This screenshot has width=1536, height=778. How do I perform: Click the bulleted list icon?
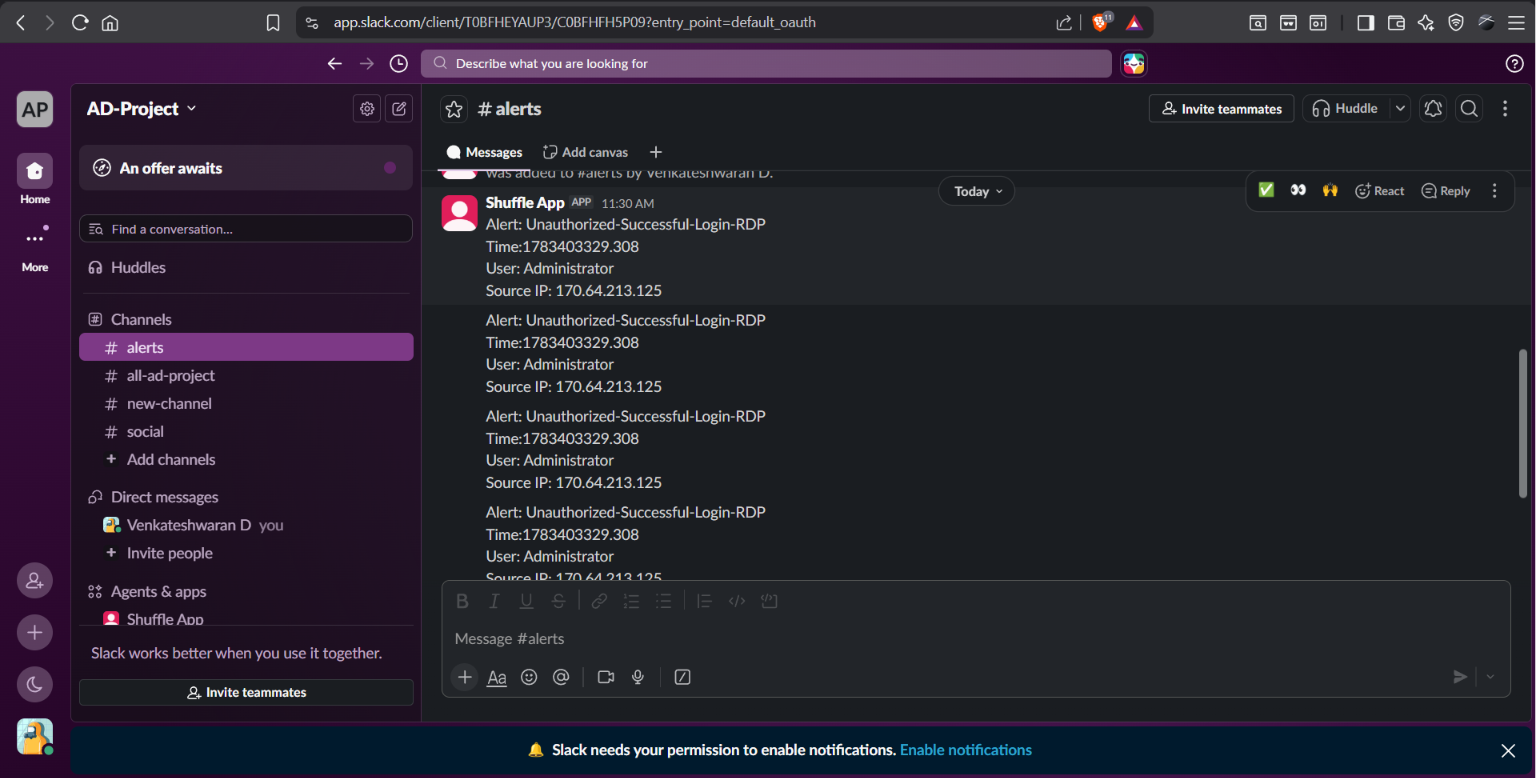click(663, 601)
